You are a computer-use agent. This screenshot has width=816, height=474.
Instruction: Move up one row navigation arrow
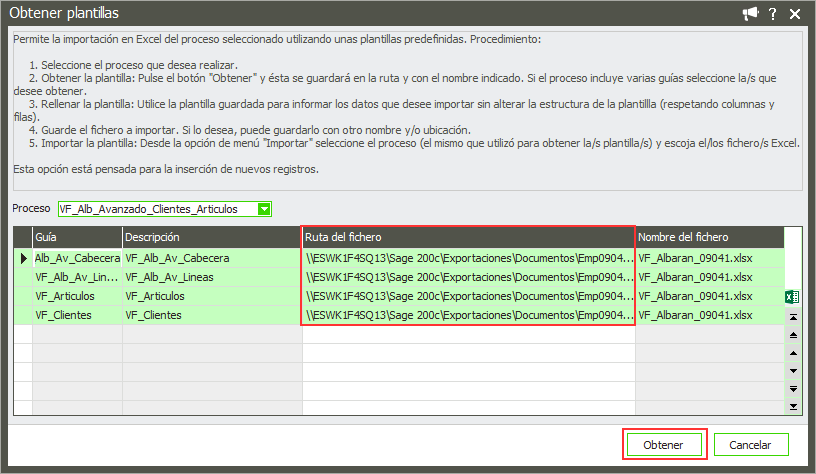(793, 352)
